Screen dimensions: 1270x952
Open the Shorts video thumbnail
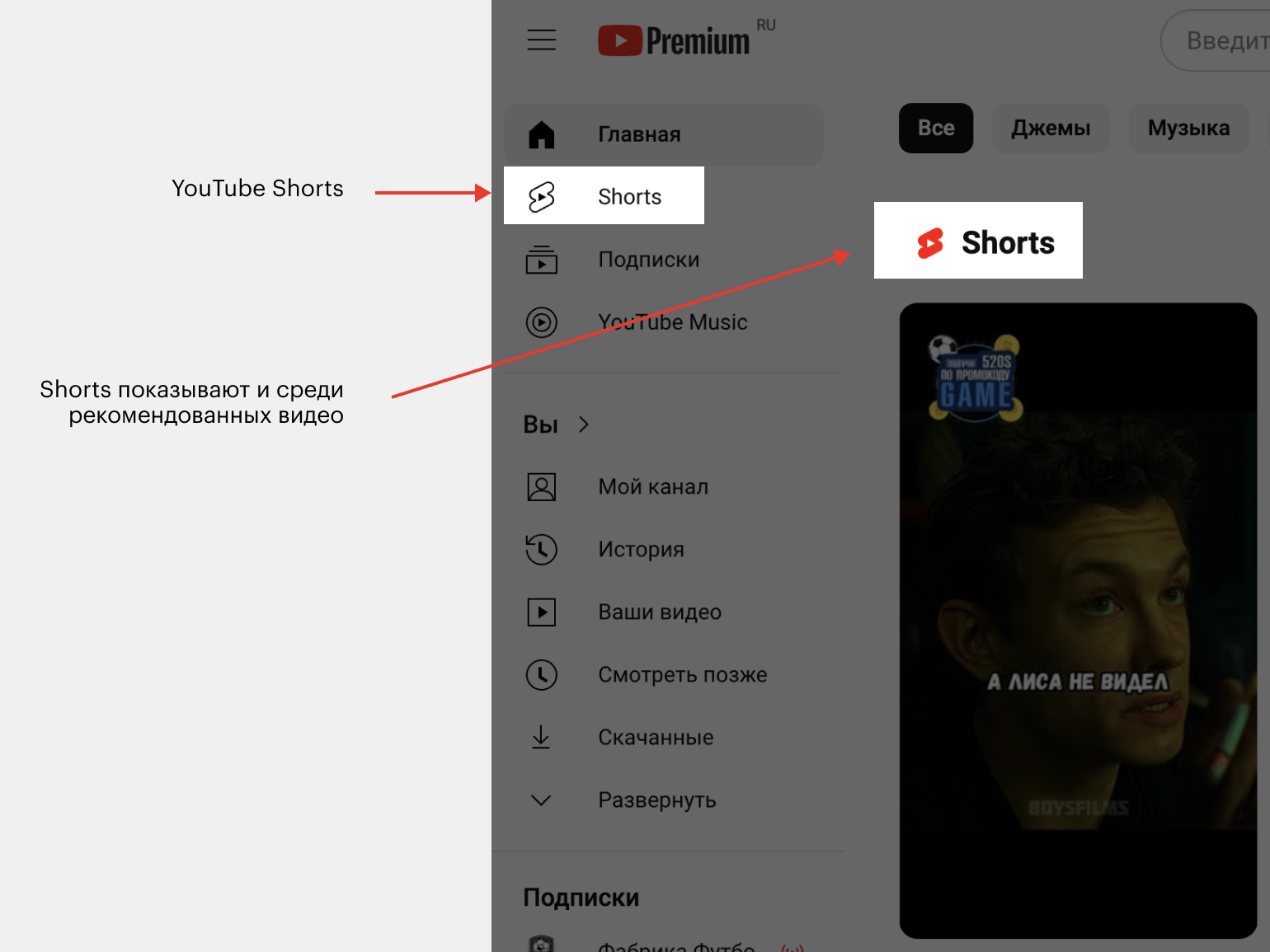[x=1078, y=621]
